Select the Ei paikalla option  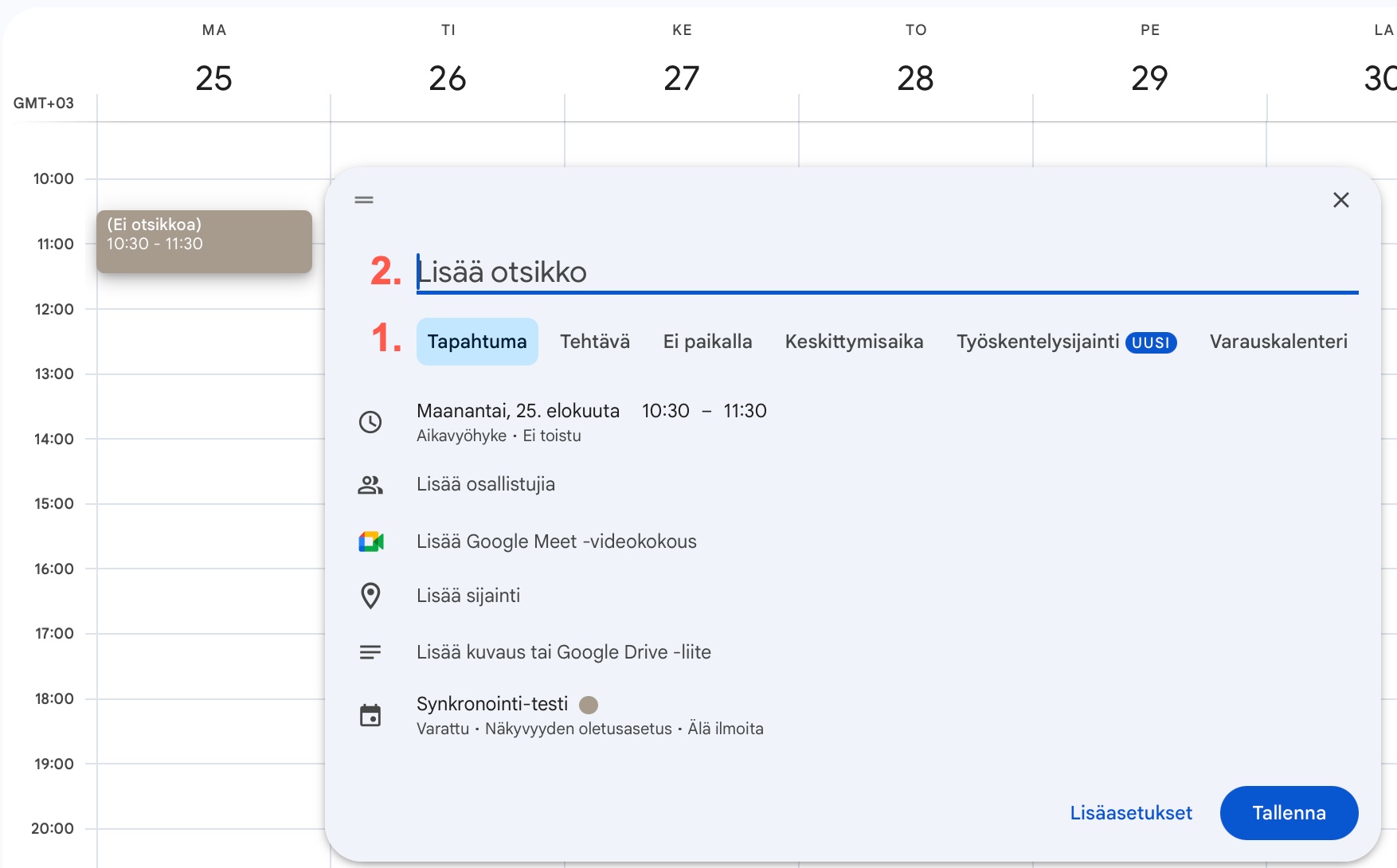[x=707, y=342]
